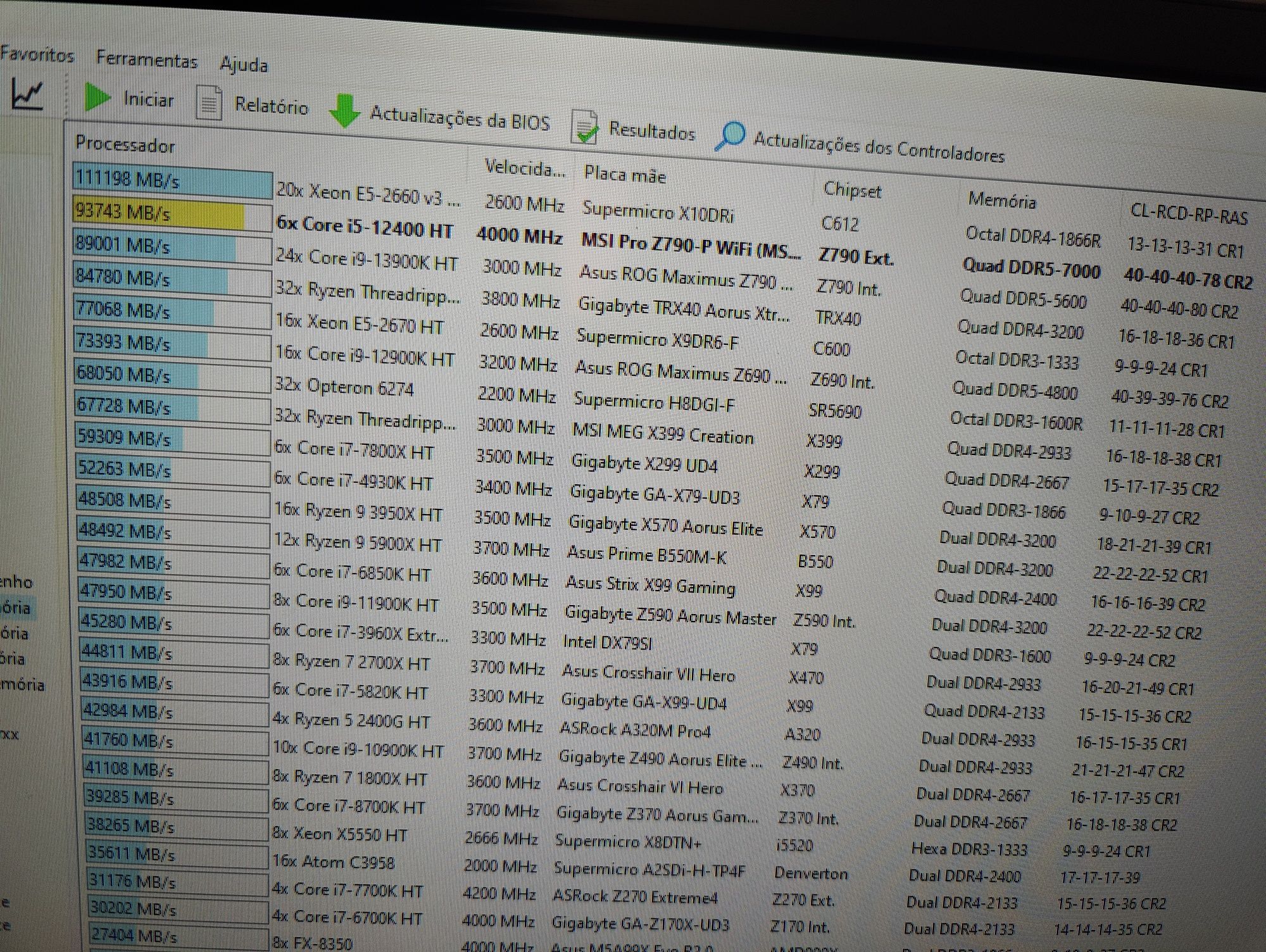
Task: Select the 8x Ryzen 7 1800X HT row
Action: 349,777
